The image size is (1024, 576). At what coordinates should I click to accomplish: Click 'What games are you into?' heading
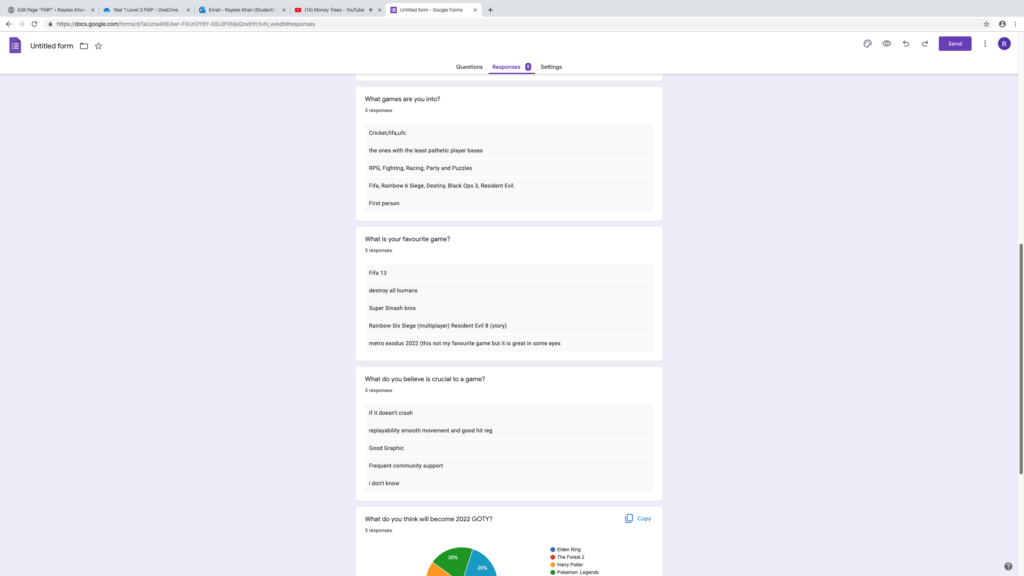pos(402,99)
